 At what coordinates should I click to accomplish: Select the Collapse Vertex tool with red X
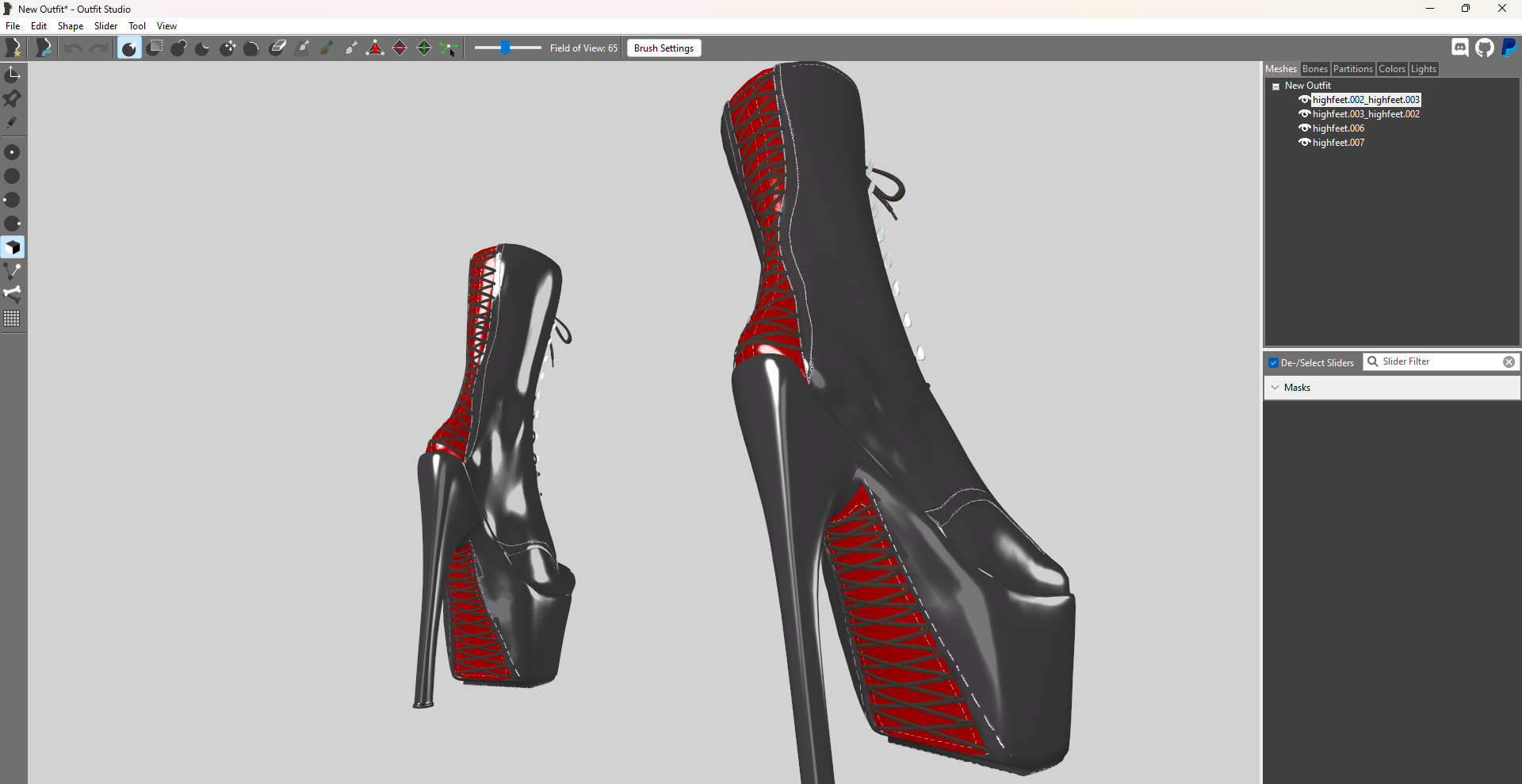(375, 48)
